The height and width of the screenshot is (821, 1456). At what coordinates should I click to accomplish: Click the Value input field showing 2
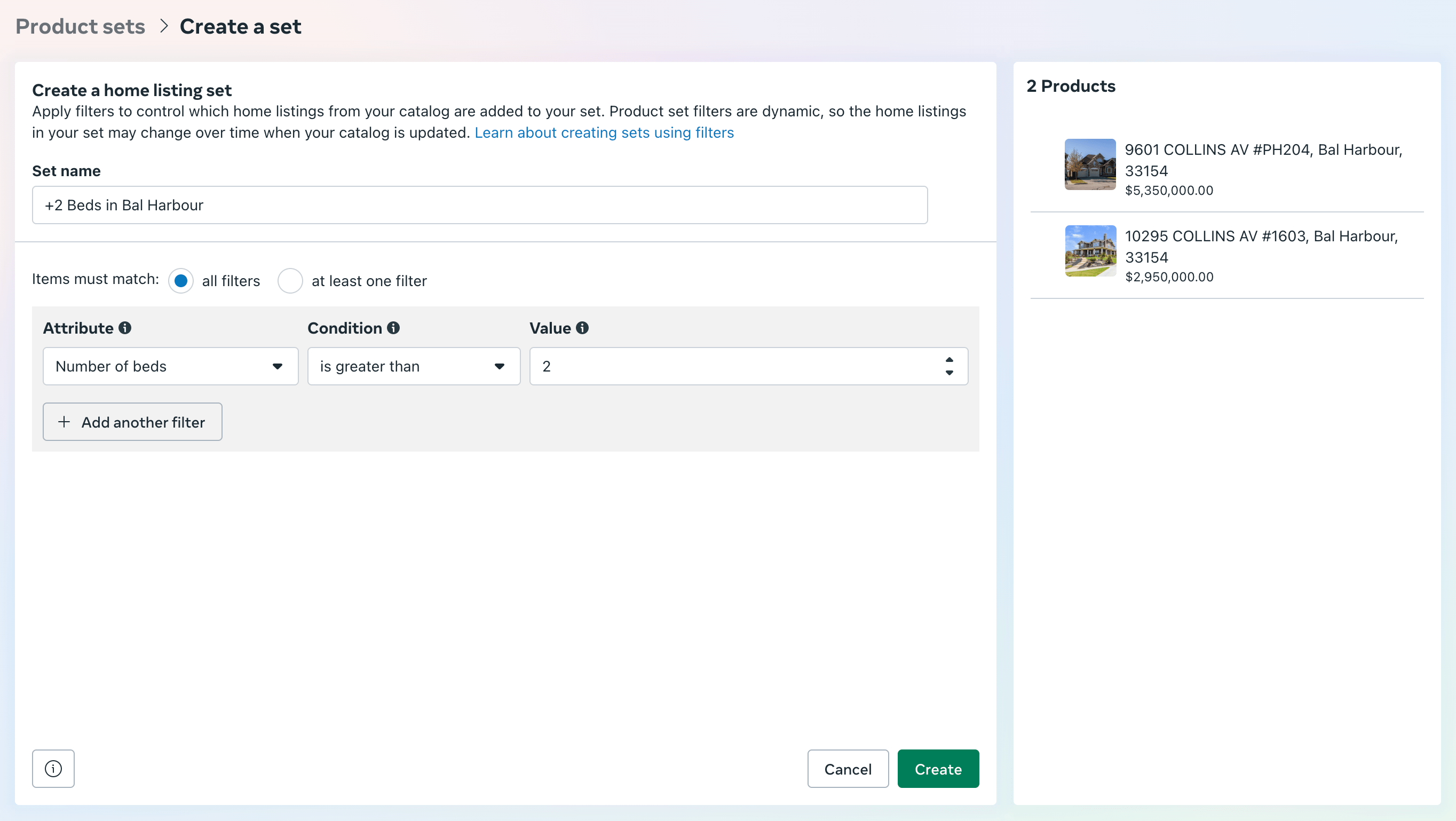748,366
